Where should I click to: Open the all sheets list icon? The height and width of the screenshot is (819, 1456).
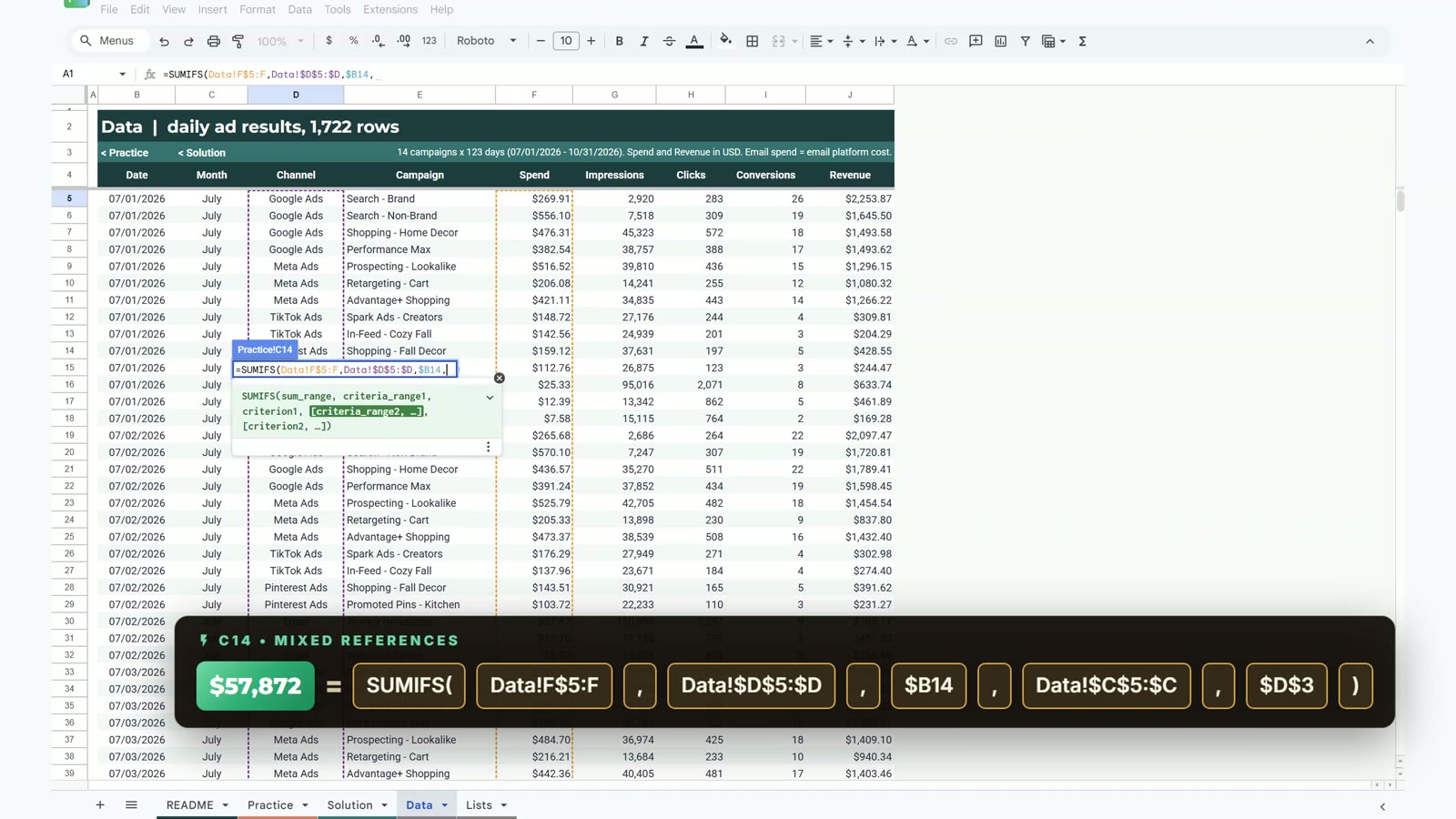(131, 804)
